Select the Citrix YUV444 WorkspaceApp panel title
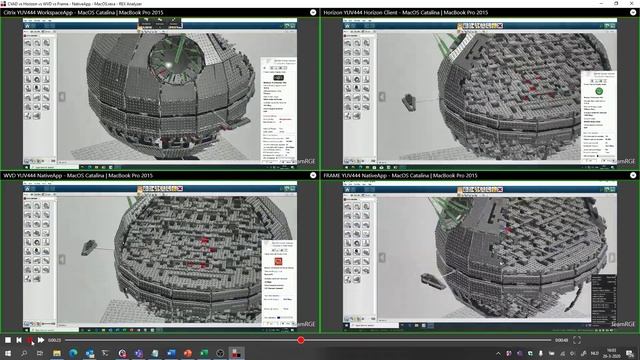The image size is (640, 360). pos(83,13)
